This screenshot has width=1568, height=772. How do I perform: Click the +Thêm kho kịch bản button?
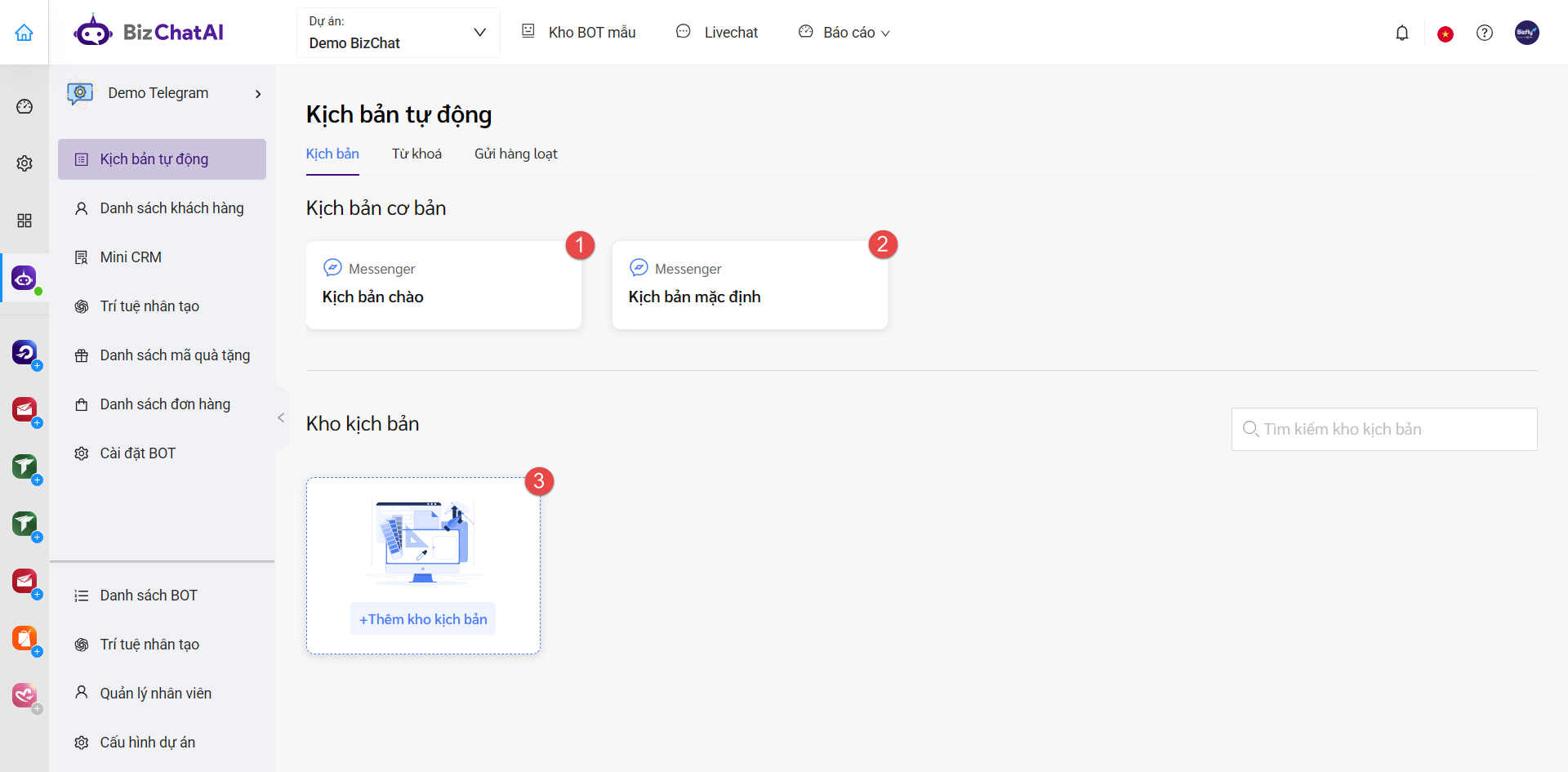pos(423,619)
